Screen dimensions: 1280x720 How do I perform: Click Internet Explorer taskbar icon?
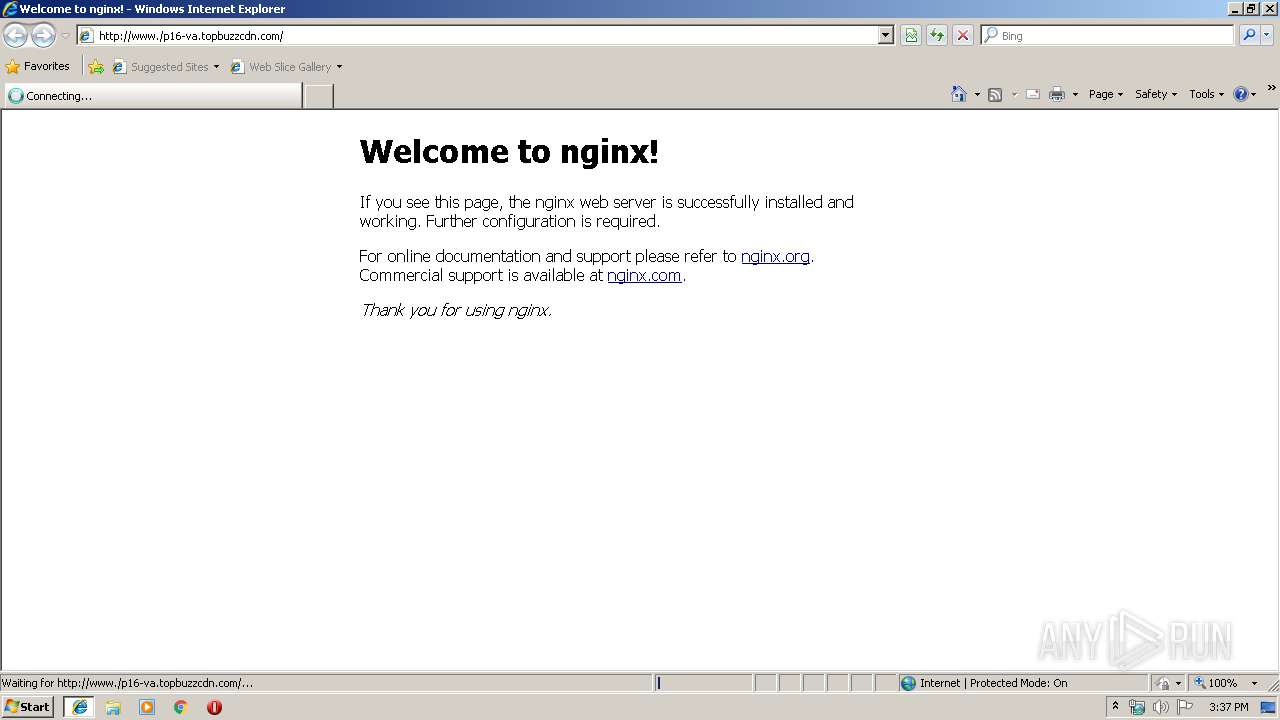point(80,707)
